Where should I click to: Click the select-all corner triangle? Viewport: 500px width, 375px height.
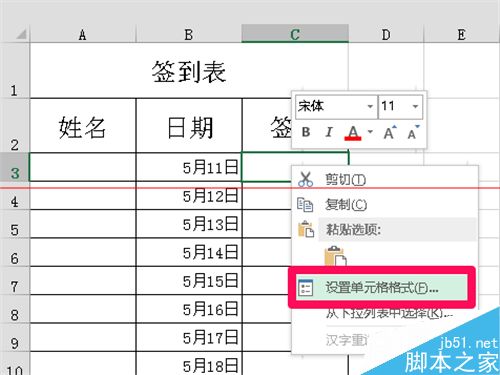(x=21, y=34)
